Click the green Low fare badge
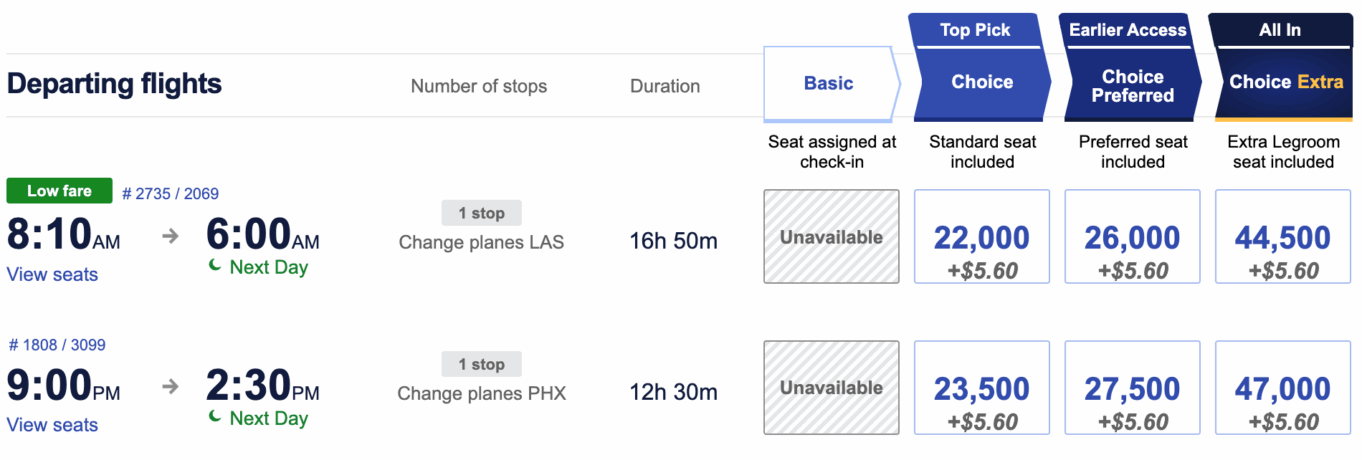This screenshot has width=1362, height=460. point(59,191)
